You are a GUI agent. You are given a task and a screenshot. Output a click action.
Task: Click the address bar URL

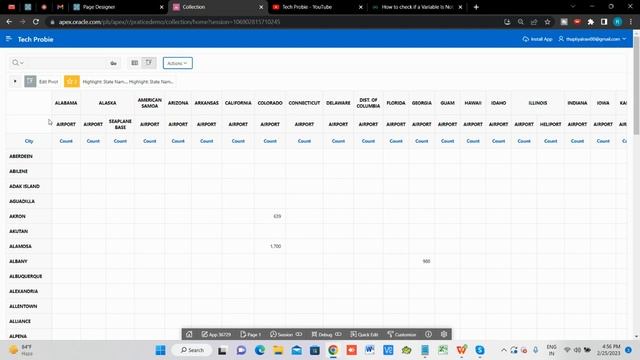coord(169,22)
